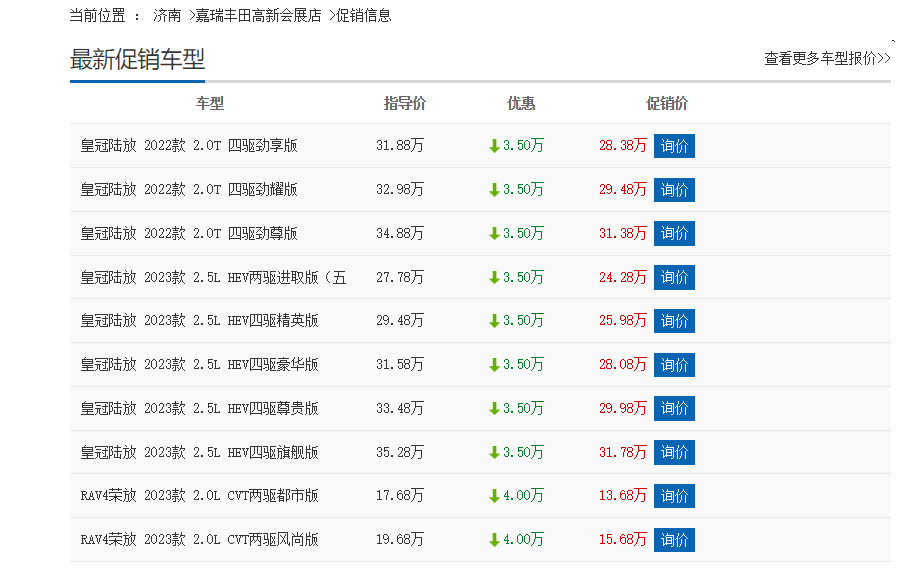Image resolution: width=898 pixels, height=568 pixels.
Task: Click green arrow beside HEV四驱精英版 discount
Action: click(494, 321)
